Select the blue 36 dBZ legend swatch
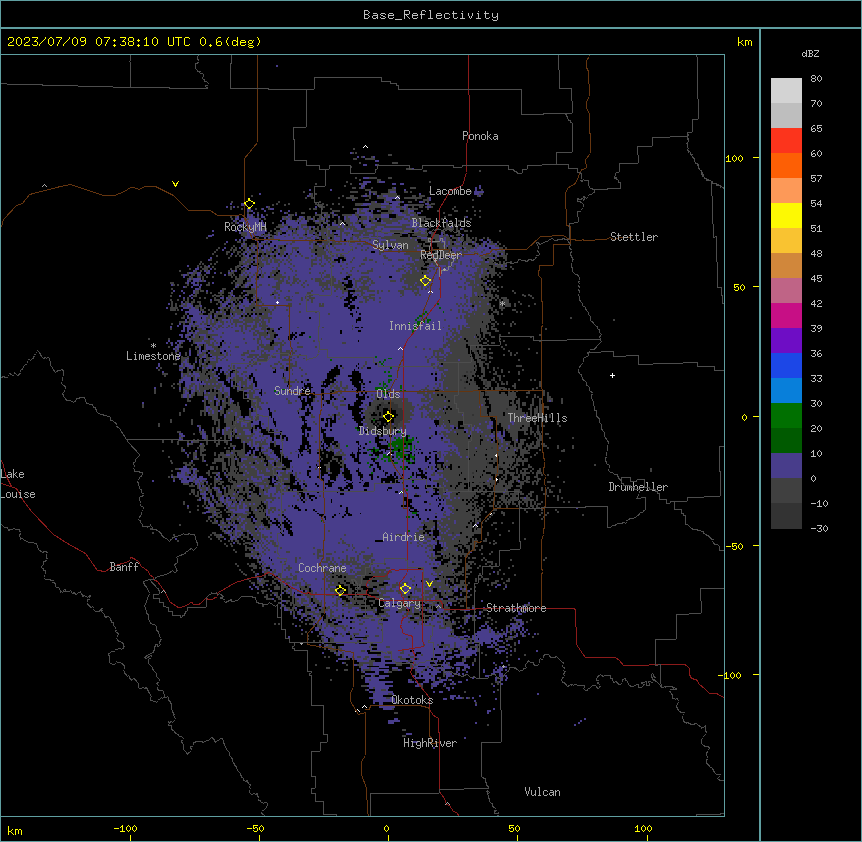 pyautogui.click(x=786, y=365)
